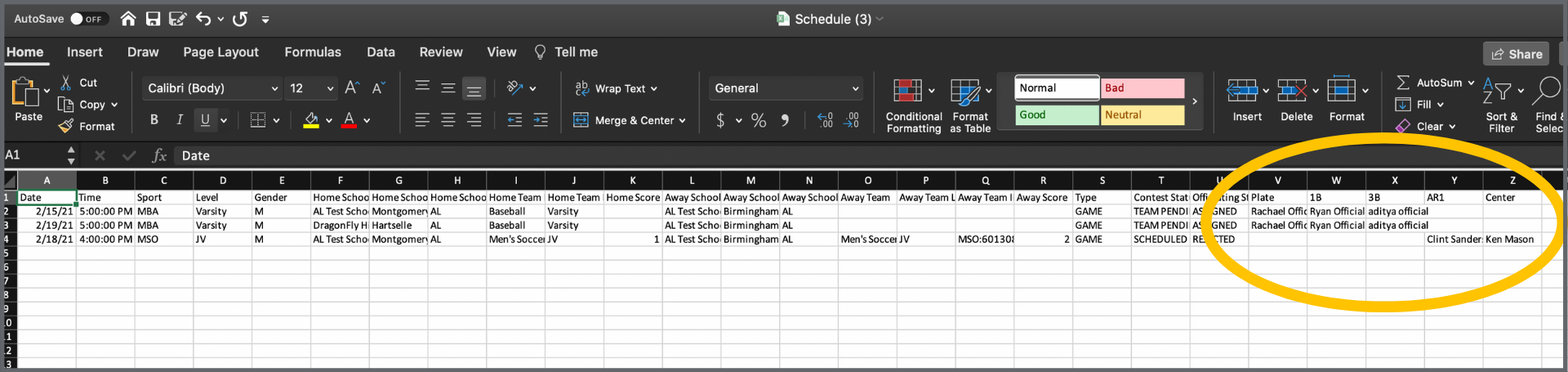Image resolution: width=1568 pixels, height=372 pixels.
Task: Click the Save icon in title bar
Action: pos(153,19)
